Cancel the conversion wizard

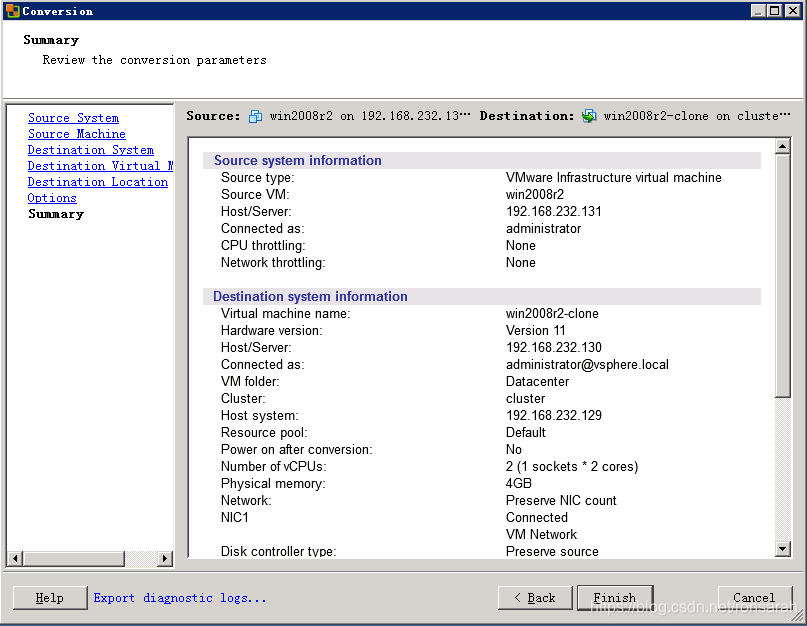coord(755,598)
